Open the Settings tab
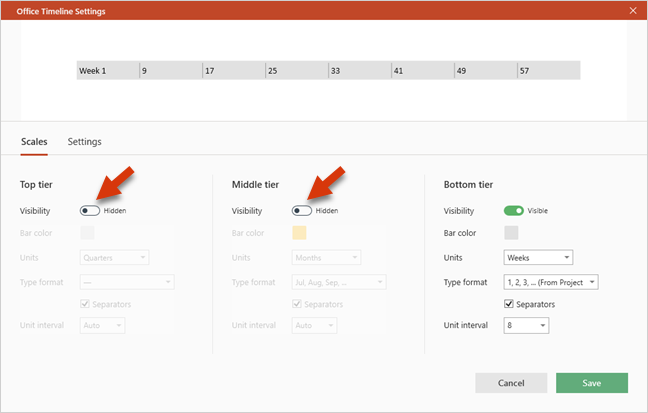This screenshot has height=413, width=648. [x=85, y=142]
